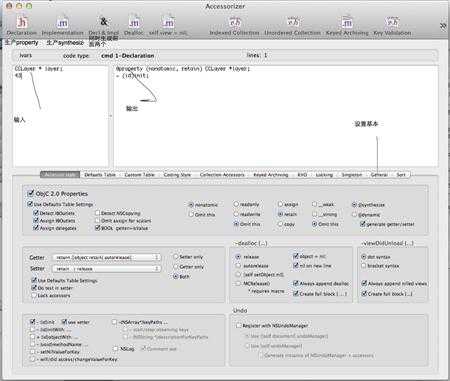Open the Coding Style tab
This screenshot has height=381, width=450.
(177, 175)
